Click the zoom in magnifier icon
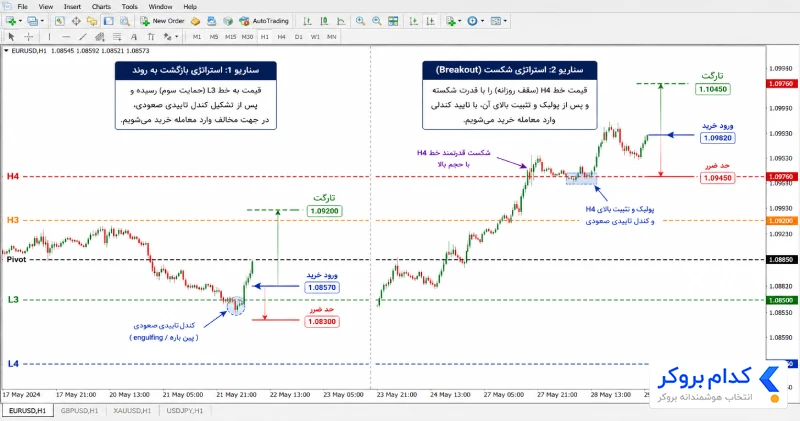The height and width of the screenshot is (421, 800). tap(360, 21)
